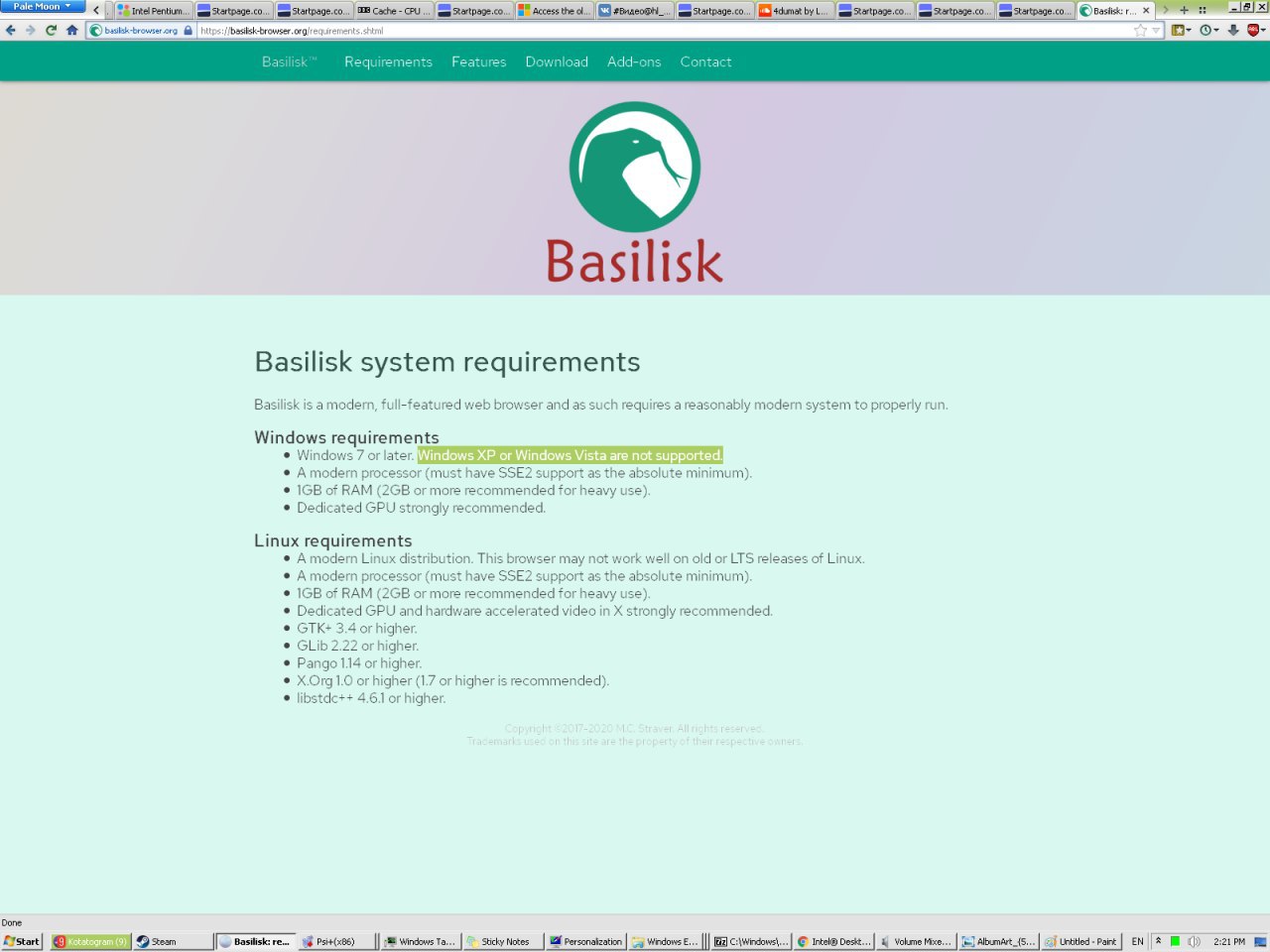Viewport: 1270px width, 952px height.
Task: Click the EN language indicator
Action: click(x=1137, y=941)
